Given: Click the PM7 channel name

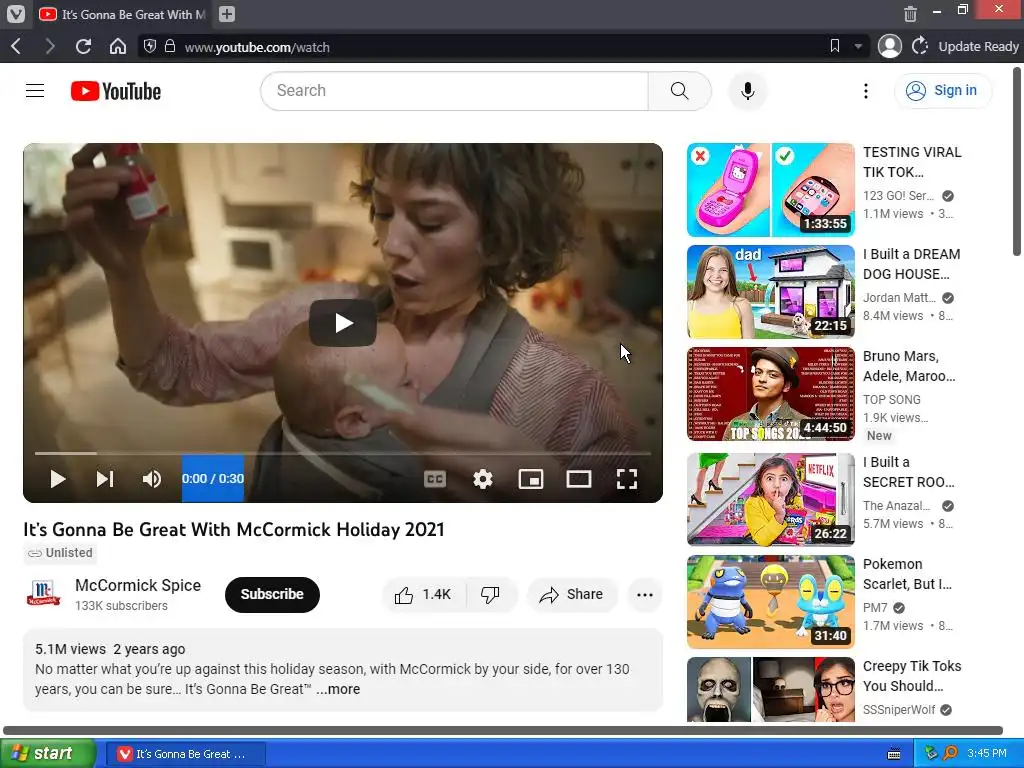Looking at the screenshot, I should tap(875, 607).
